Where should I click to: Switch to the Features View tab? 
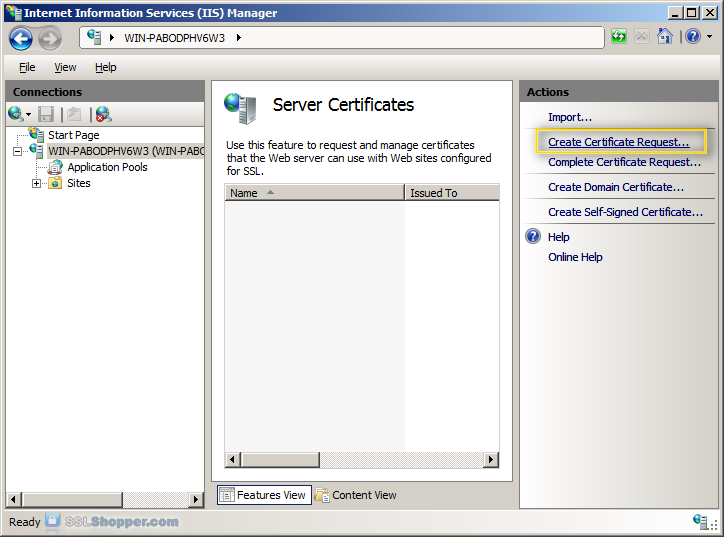pyautogui.click(x=264, y=495)
